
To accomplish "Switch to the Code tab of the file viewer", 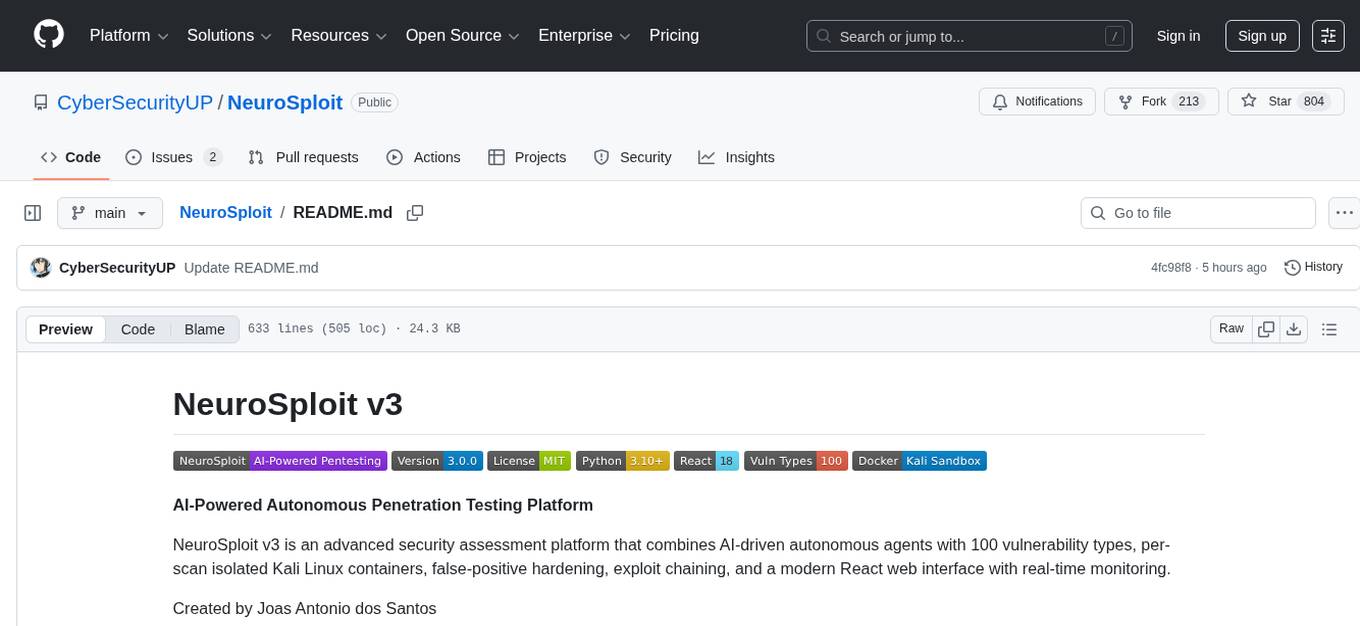I will pos(137,329).
